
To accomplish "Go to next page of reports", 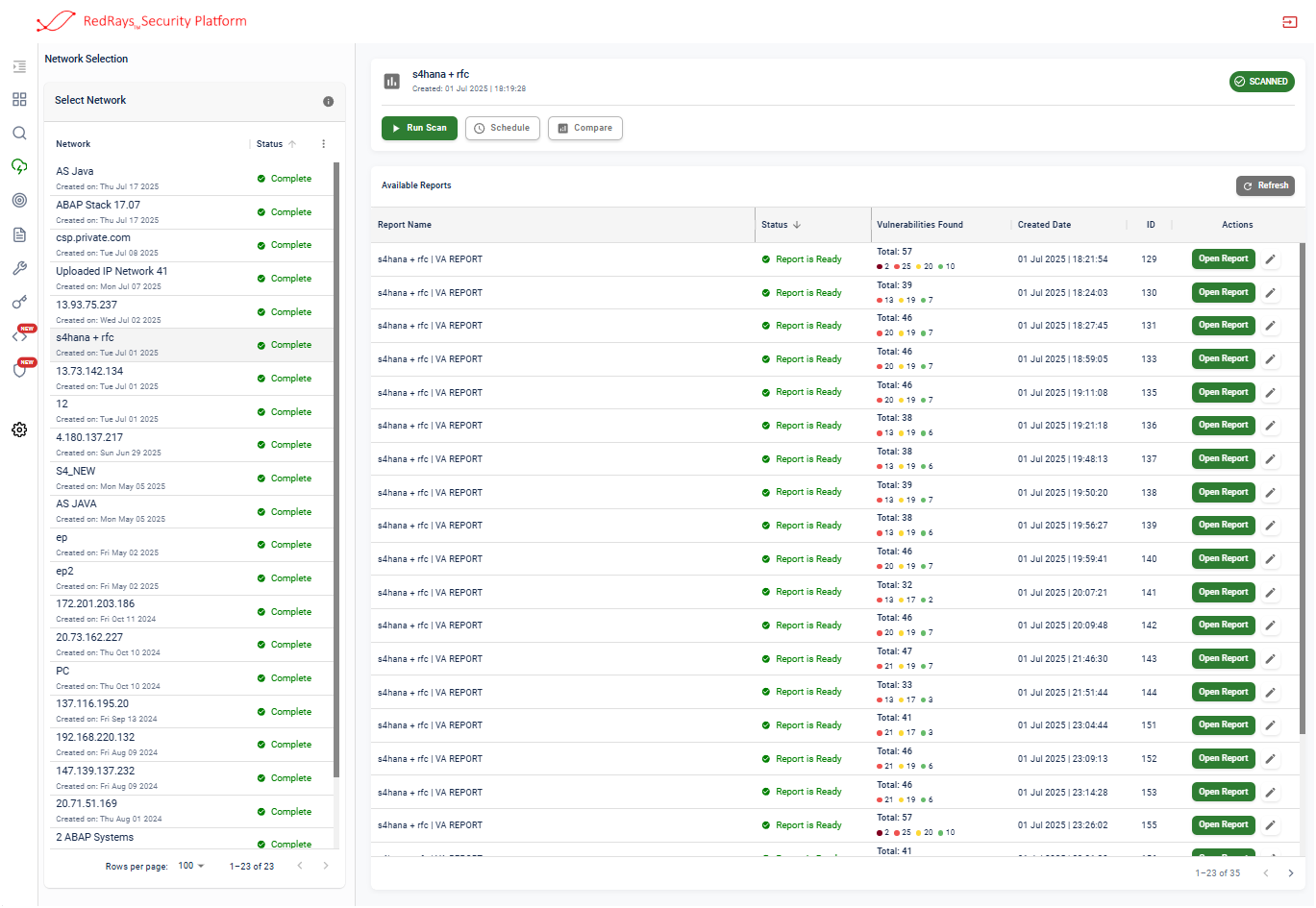I will pyautogui.click(x=1290, y=873).
